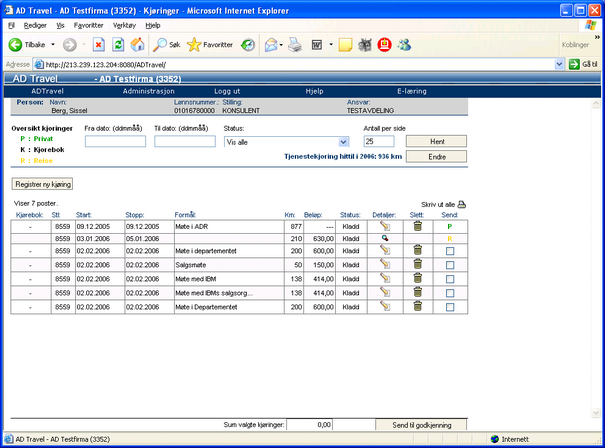Viewport: 605px width, 448px height.
Task: Open the Favoritter menu in the menu bar
Action: 88,25
